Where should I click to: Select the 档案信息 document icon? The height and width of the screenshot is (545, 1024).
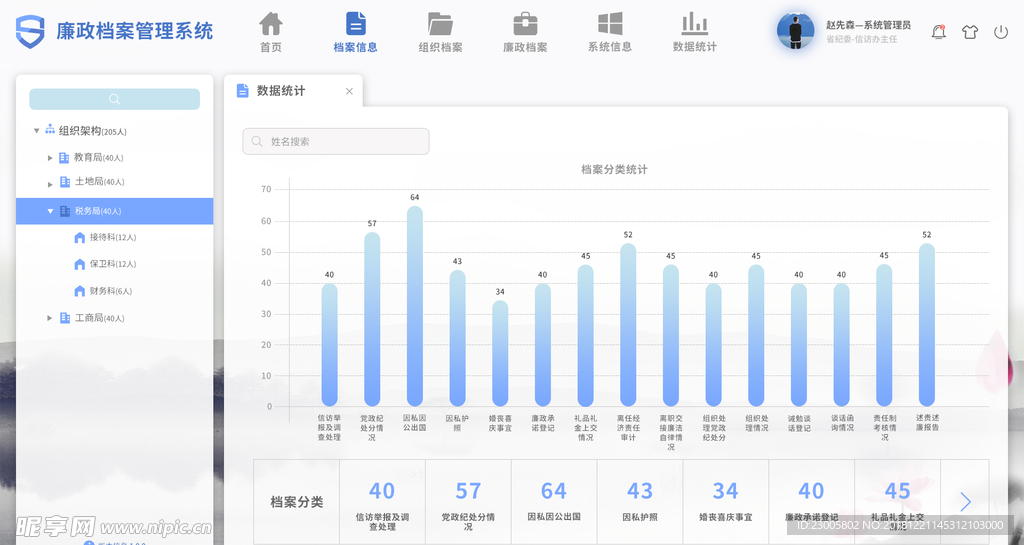(355, 23)
